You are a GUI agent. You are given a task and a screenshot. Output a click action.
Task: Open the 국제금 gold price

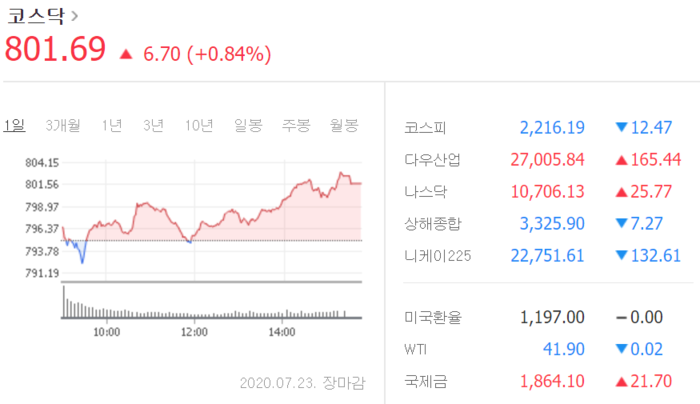[425, 381]
